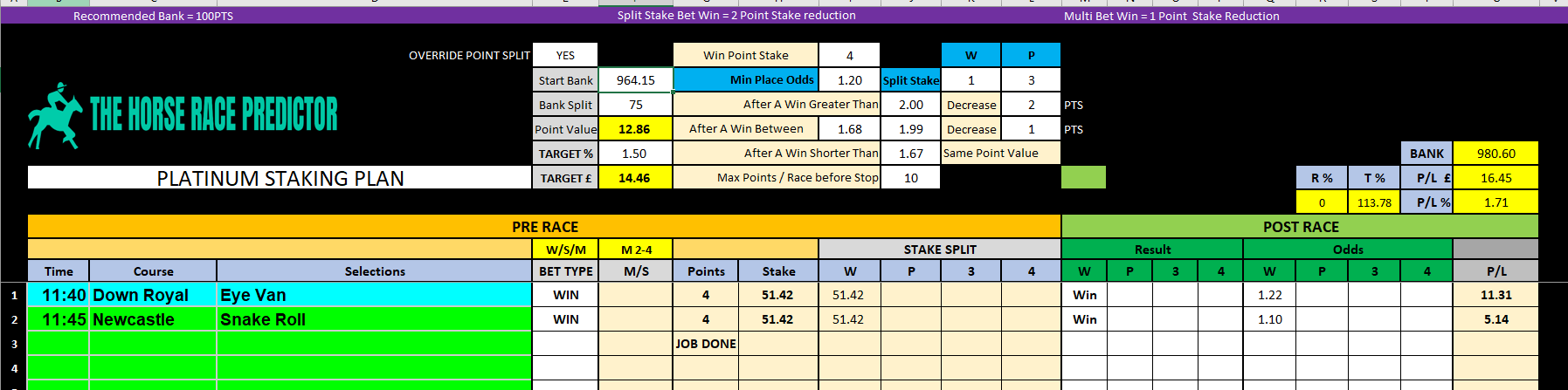Click the Start Bank value 964.15

coord(635,80)
